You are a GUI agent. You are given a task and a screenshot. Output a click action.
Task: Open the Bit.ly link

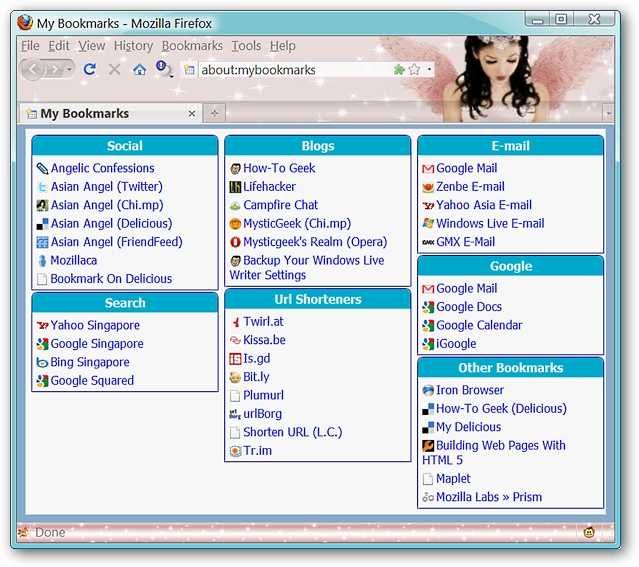coord(256,377)
